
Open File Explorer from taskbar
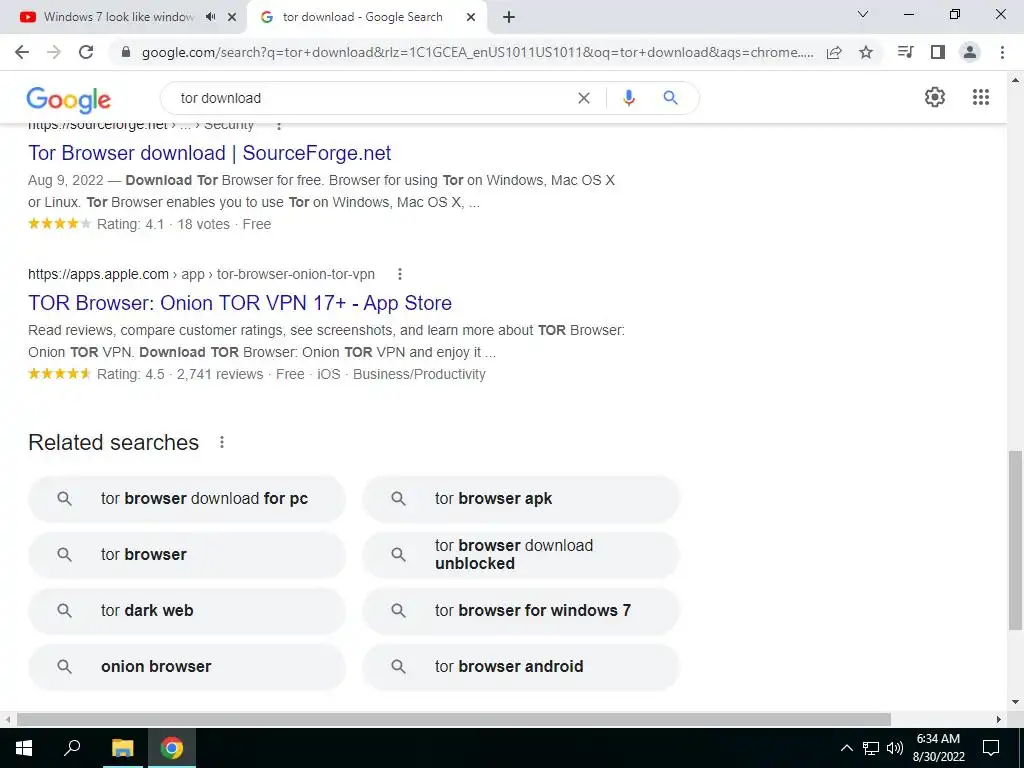[122, 748]
